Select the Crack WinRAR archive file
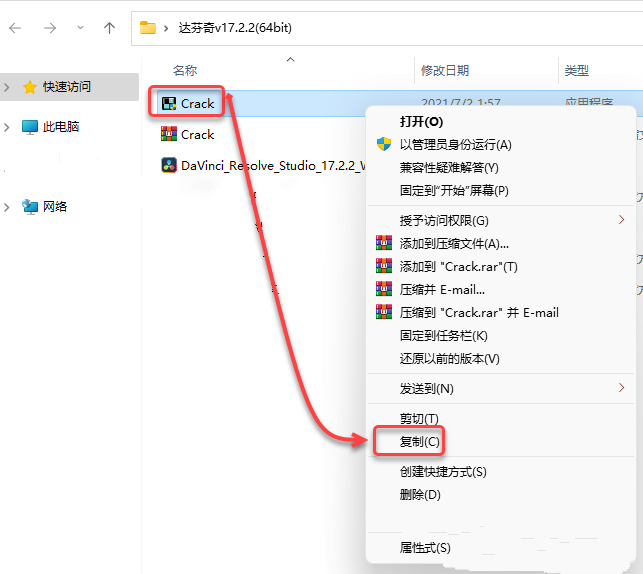This screenshot has height=574, width=643. point(198,134)
